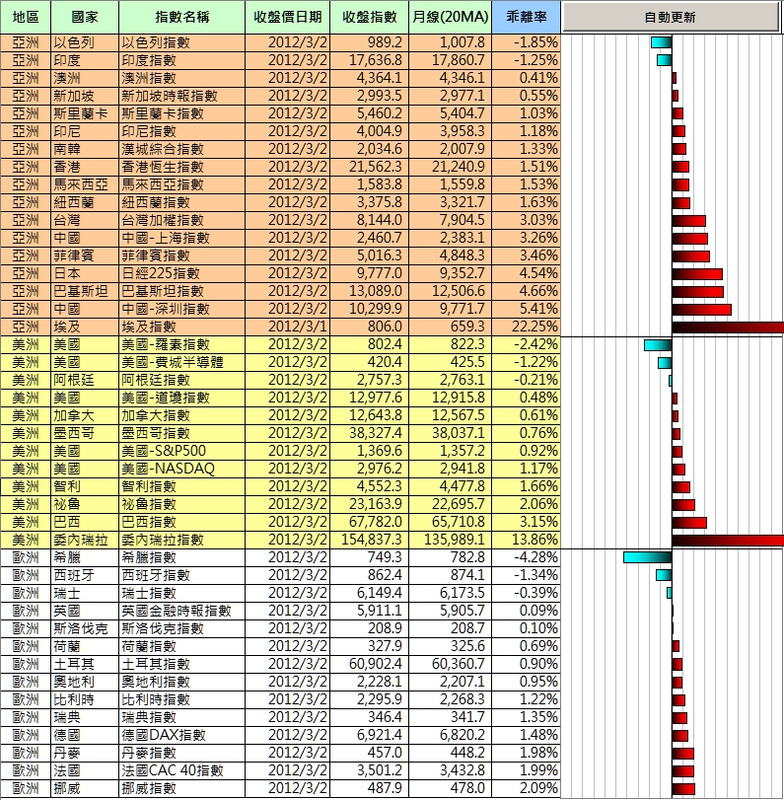
Task: Click the Egypt row red deviation bar
Action: [x=728, y=328]
